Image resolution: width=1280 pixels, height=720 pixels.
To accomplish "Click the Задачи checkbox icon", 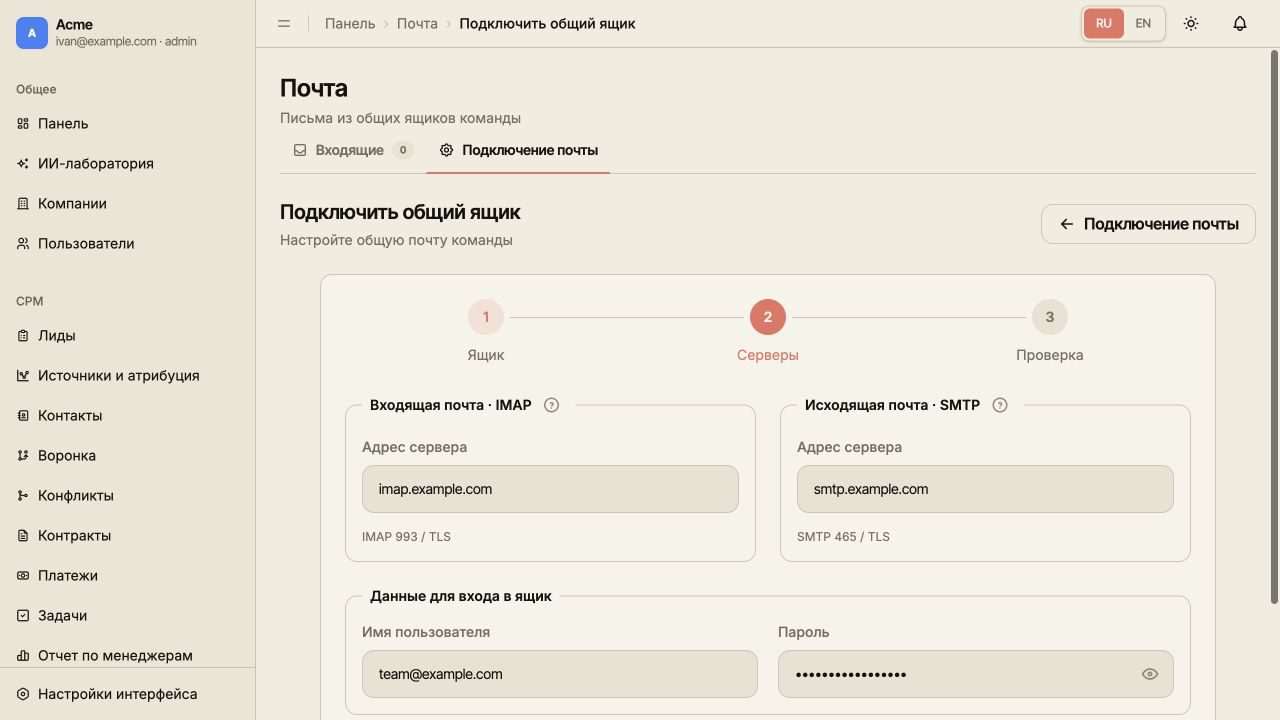I will [23, 615].
